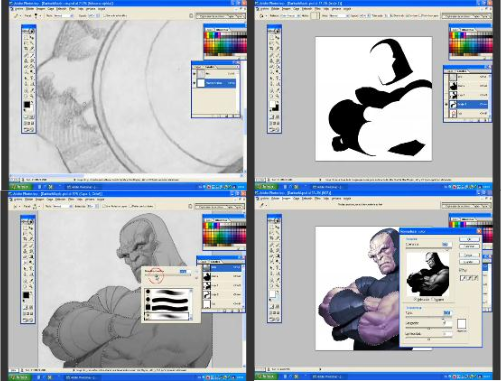This screenshot has height=381, width=501.
Task: Select the Gradient tool in the grayscale character window
Action: [31, 257]
